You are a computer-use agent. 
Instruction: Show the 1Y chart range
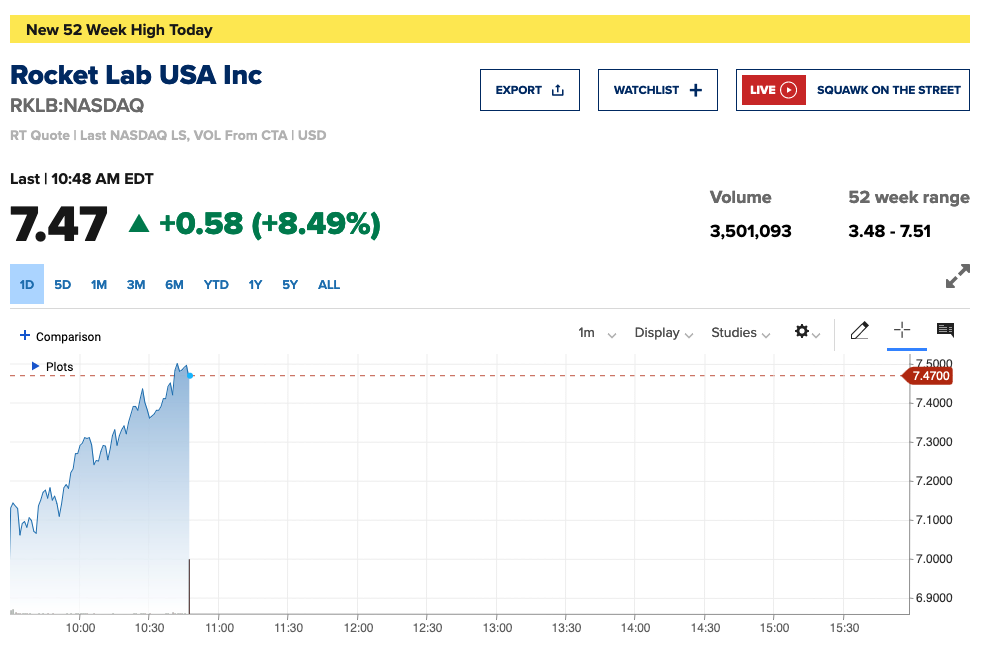(x=255, y=285)
